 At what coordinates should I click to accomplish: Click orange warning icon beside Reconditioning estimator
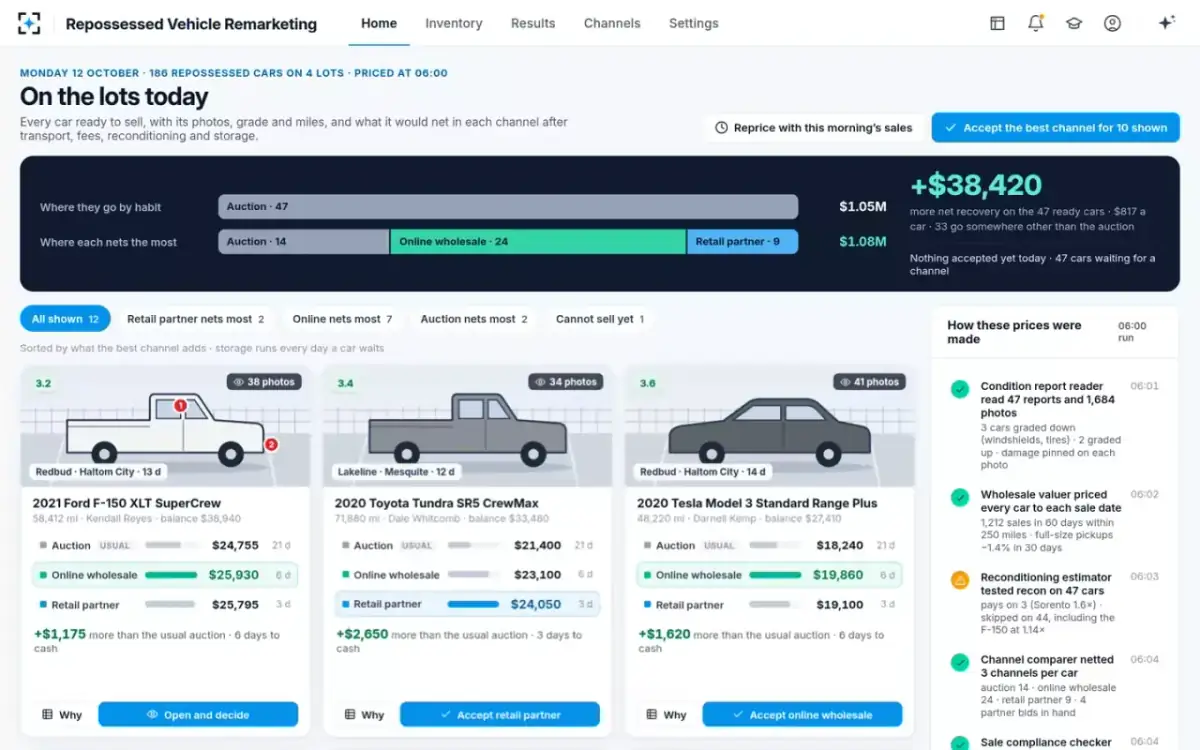[x=960, y=580]
